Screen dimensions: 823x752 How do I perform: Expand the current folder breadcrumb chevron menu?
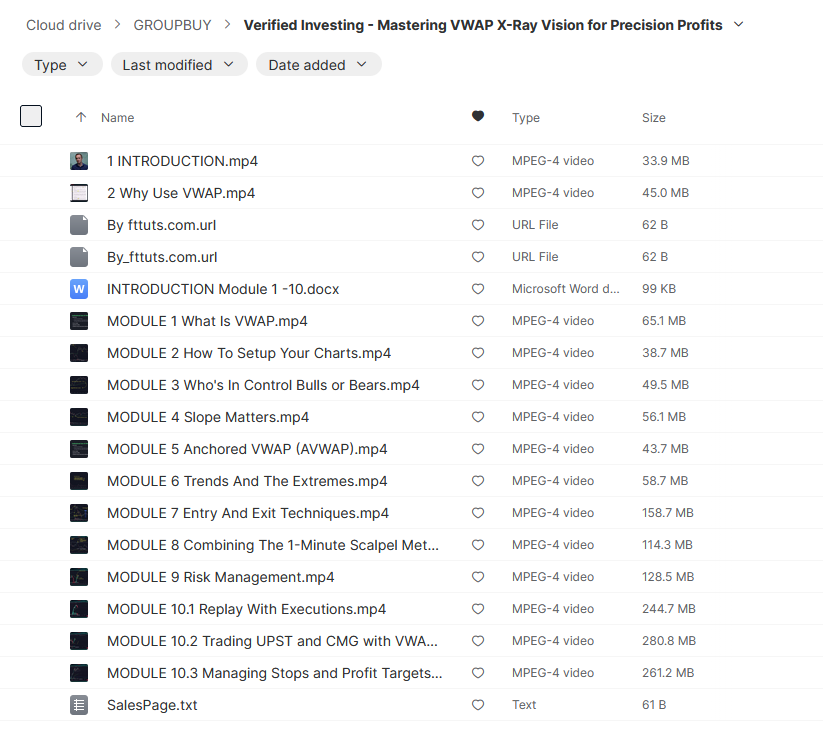(739, 25)
